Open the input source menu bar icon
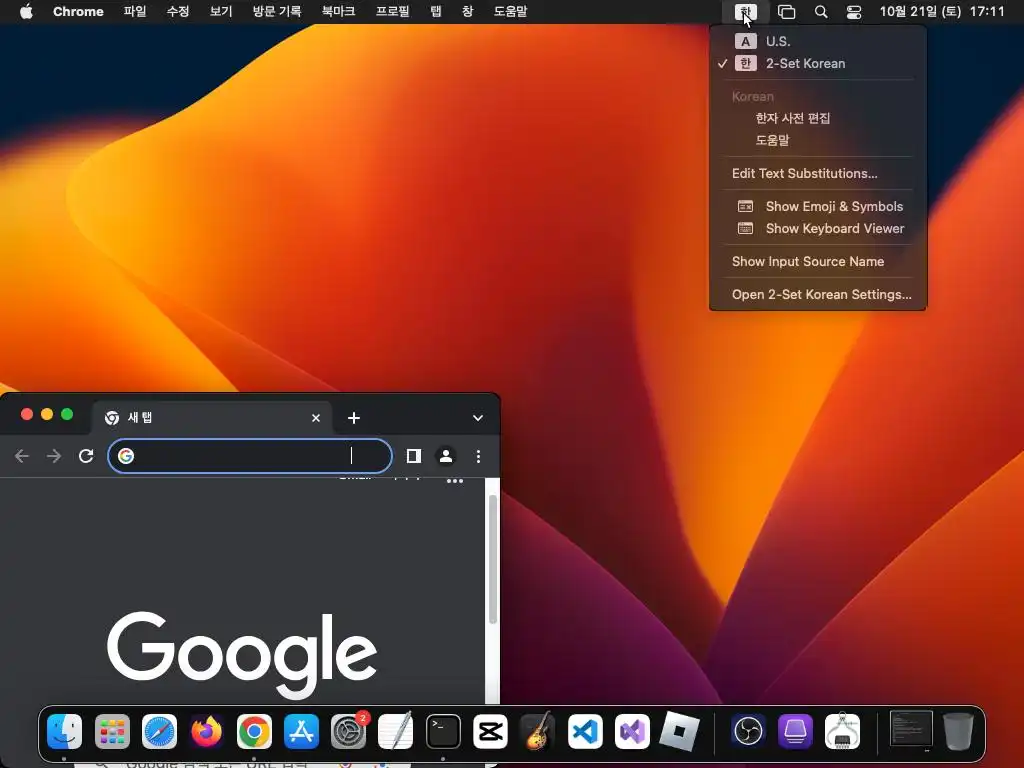 (x=745, y=11)
